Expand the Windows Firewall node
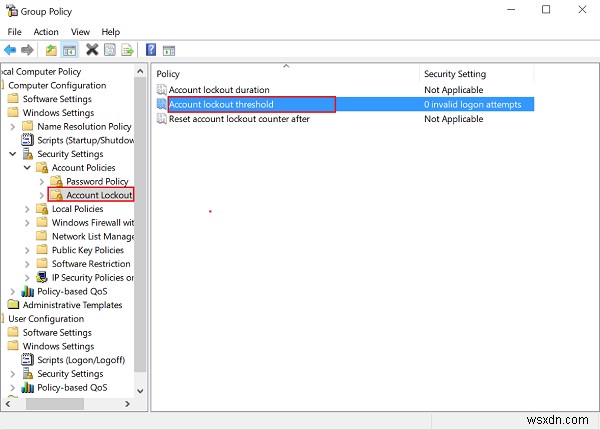Screen dimensions: 600x430 click(27, 223)
